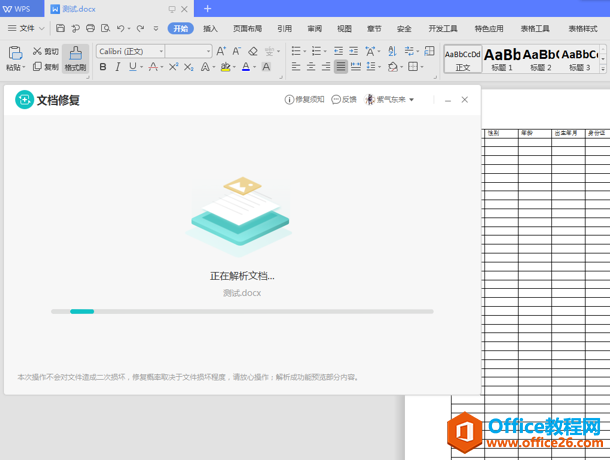Viewport: 610px width, 460px height.
Task: Click the Paste clipboard icon
Action: click(15, 53)
